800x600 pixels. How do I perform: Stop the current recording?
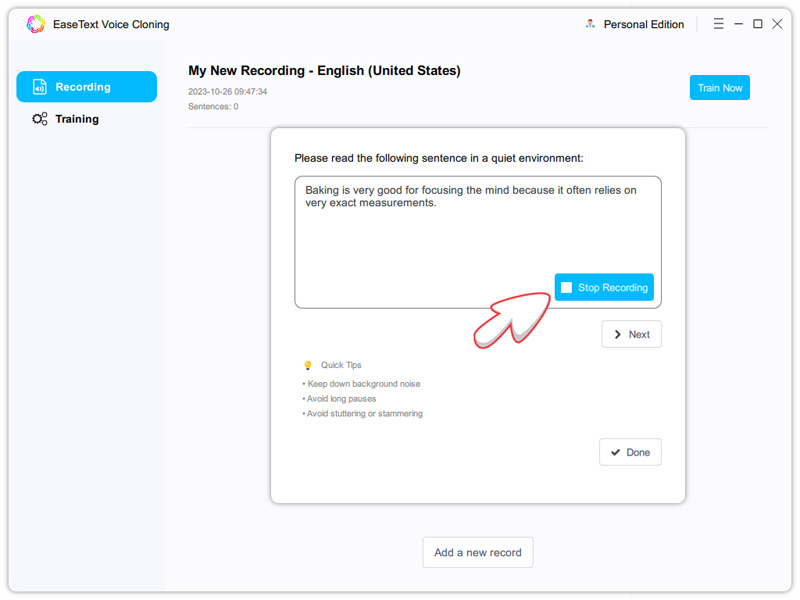(604, 287)
